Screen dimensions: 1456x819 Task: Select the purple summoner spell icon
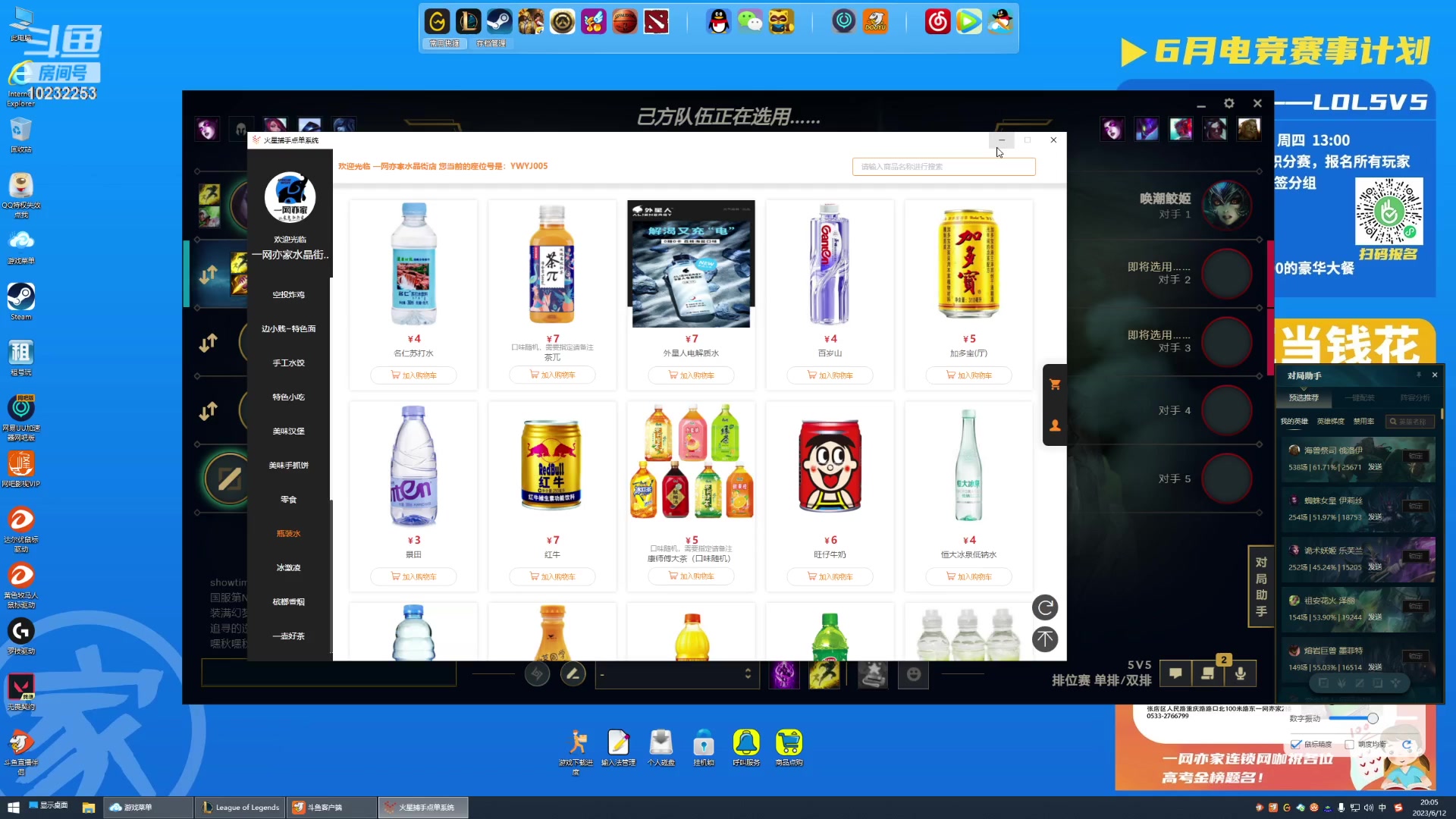[x=784, y=673]
